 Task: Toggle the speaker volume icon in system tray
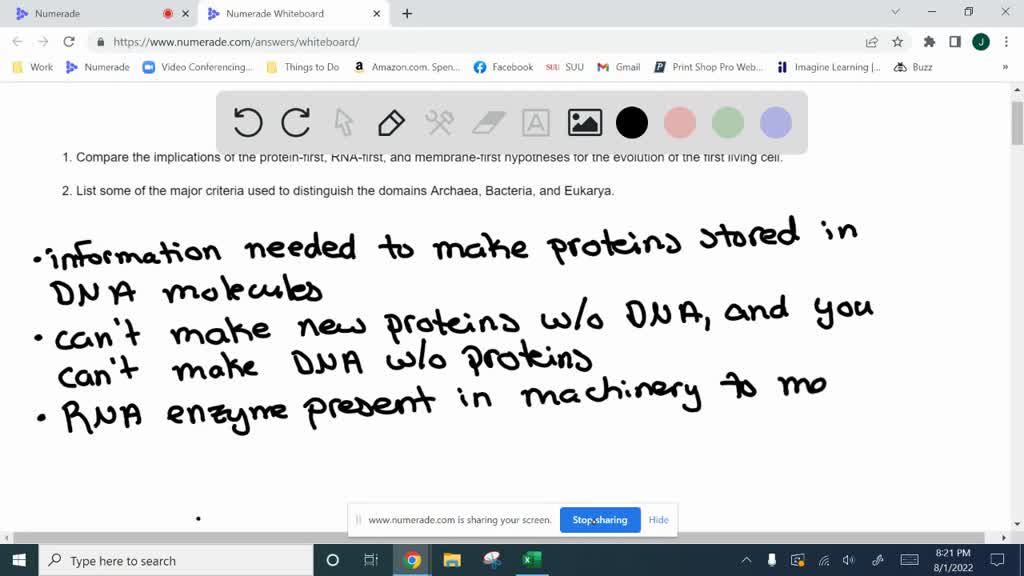(849, 560)
